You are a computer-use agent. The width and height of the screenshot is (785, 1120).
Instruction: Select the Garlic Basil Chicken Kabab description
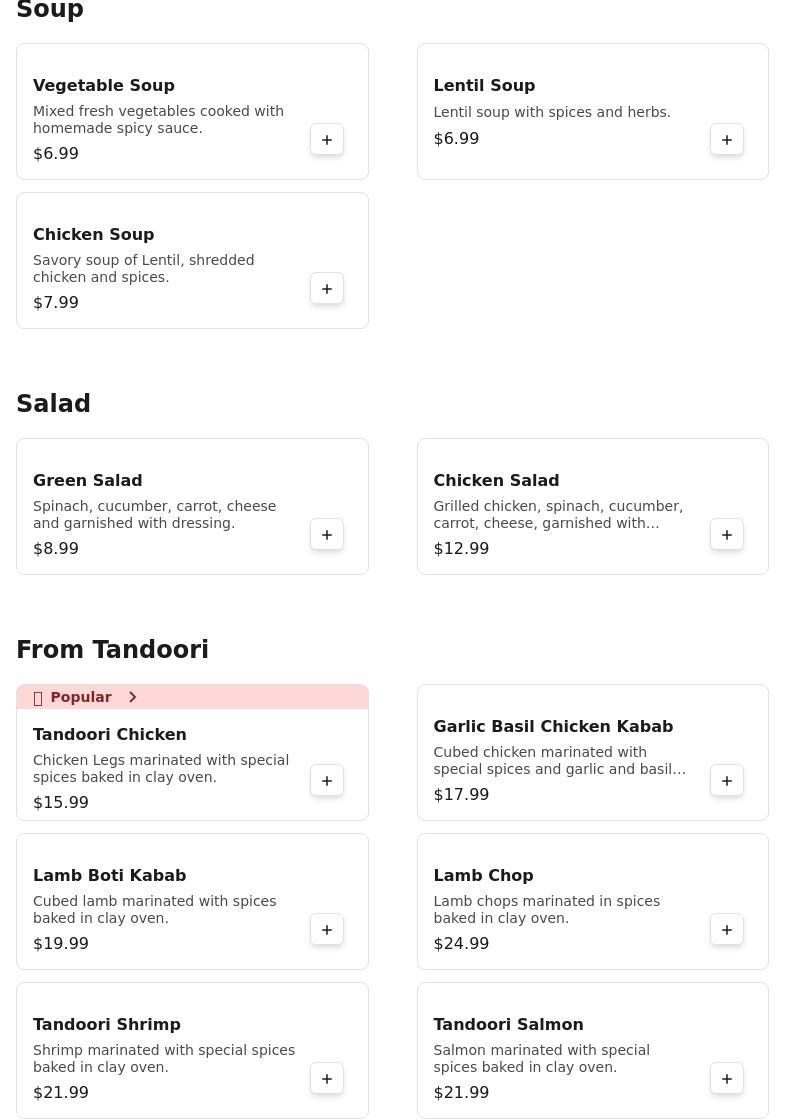pos(559,761)
